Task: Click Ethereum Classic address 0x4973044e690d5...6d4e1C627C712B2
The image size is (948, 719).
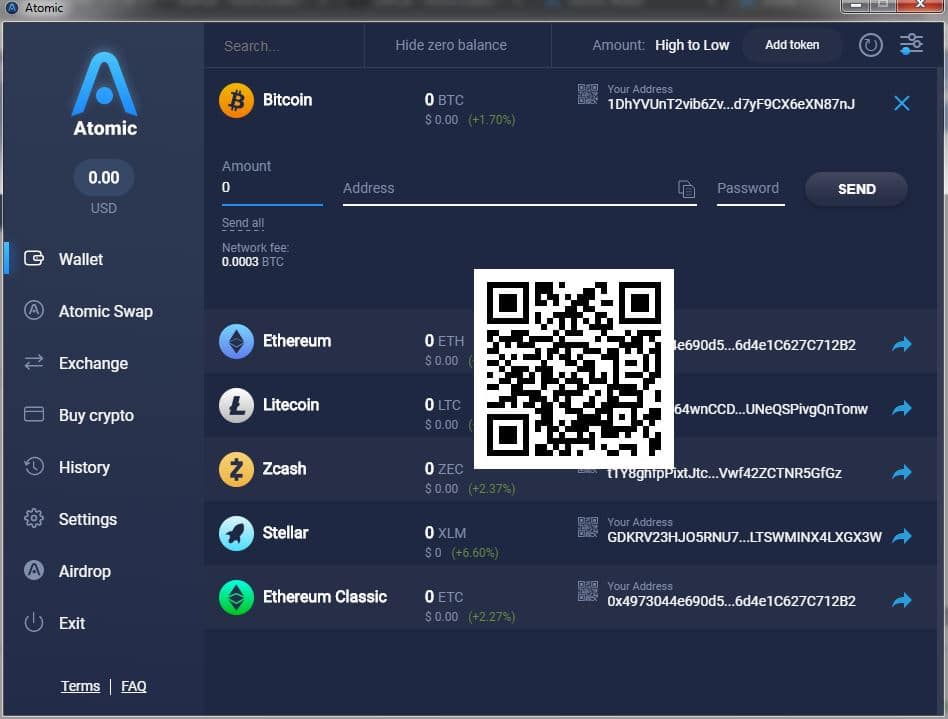Action: pos(732,601)
